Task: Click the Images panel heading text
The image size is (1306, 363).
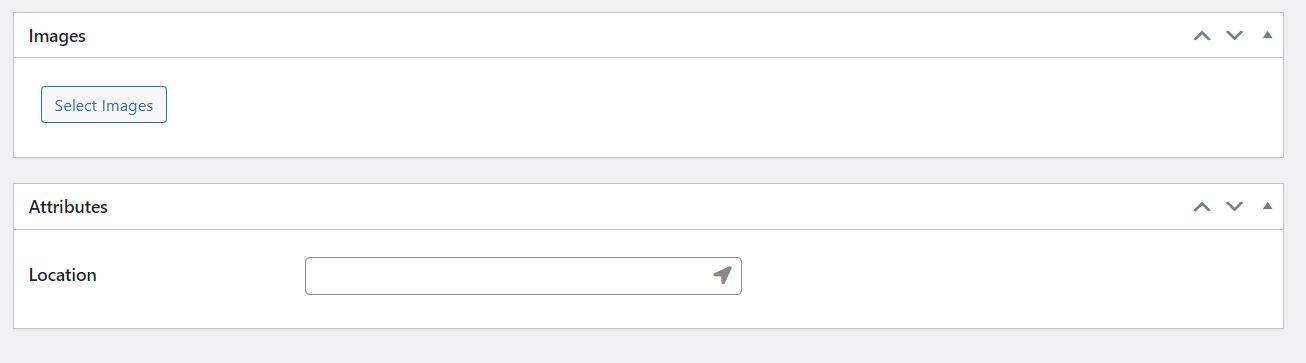Action: 57,36
